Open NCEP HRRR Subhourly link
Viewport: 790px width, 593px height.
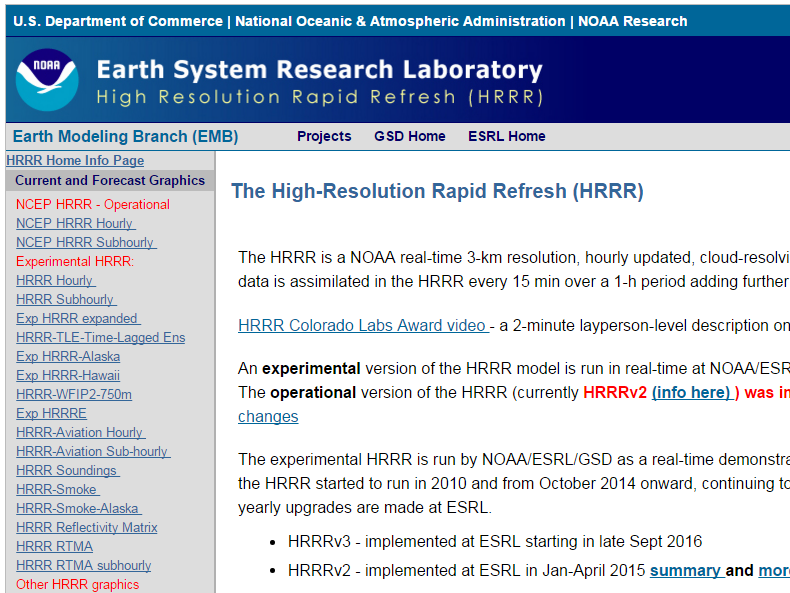(86, 242)
